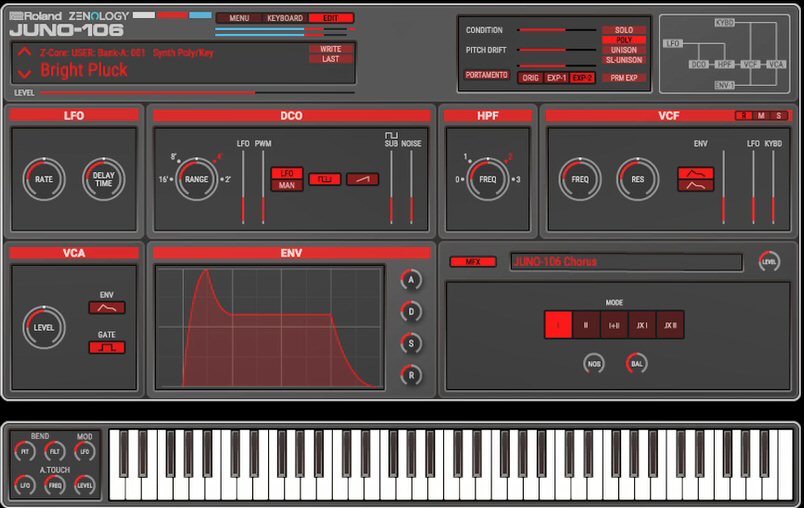
Task: Select chorus MODE II
Action: 586,325
